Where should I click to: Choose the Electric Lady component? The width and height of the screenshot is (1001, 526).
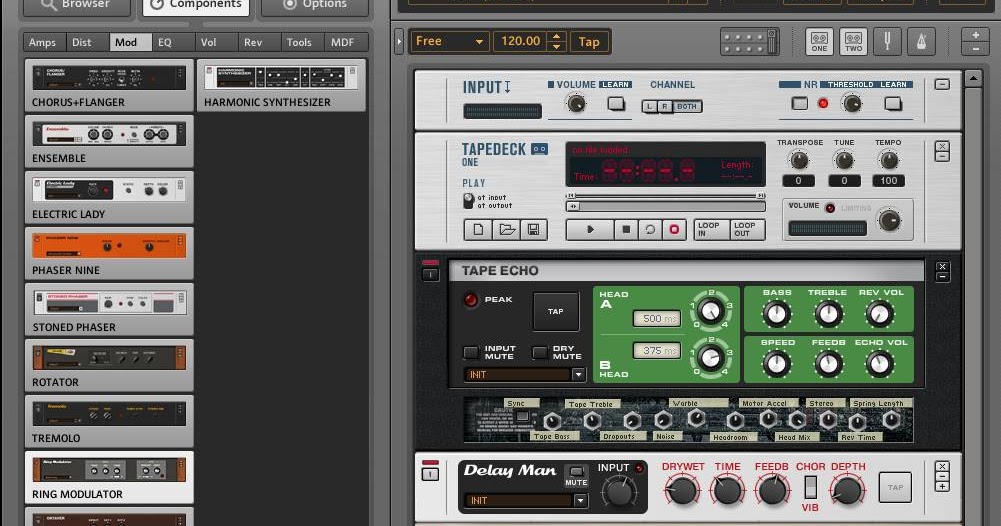click(x=109, y=197)
